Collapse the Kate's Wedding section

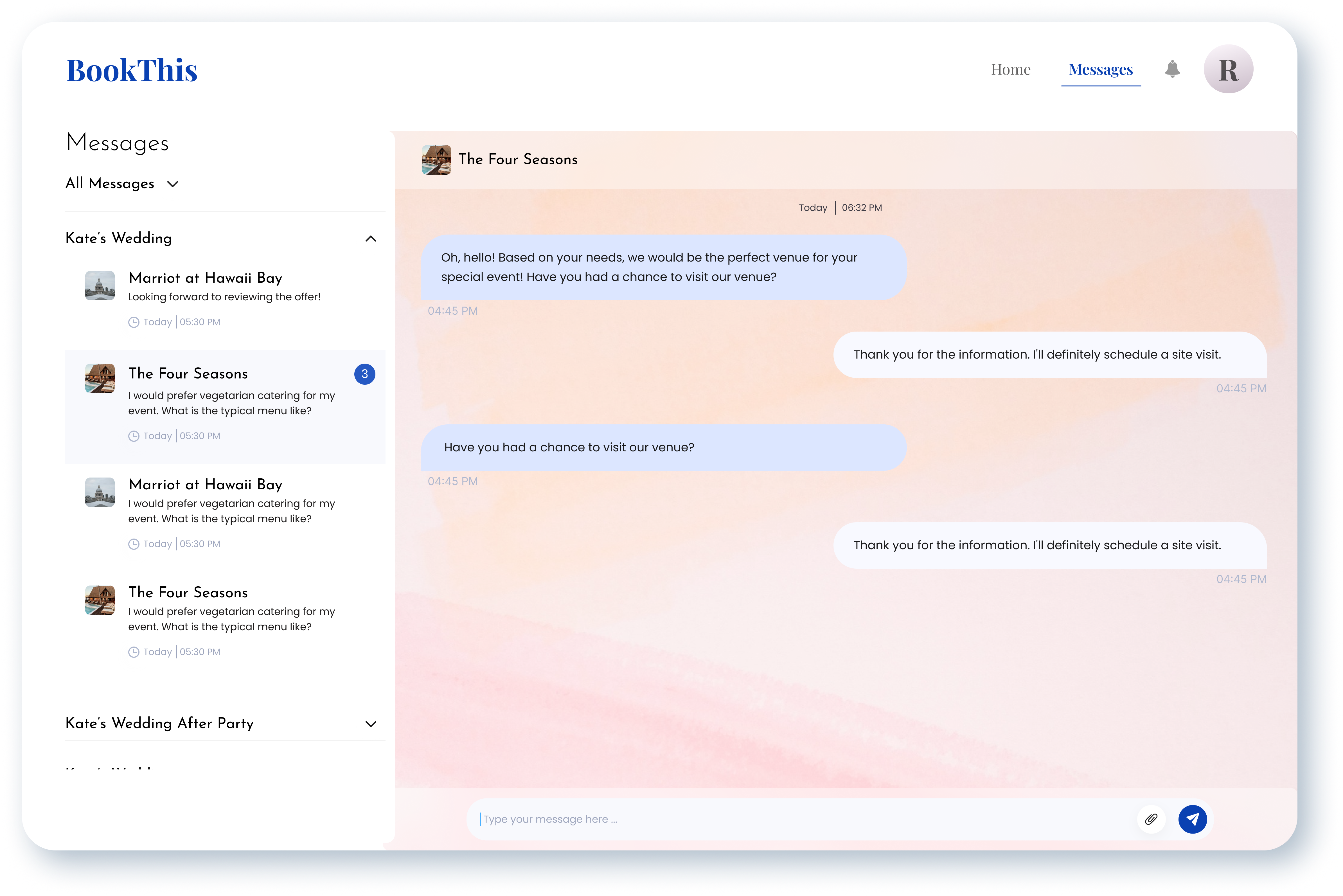371,238
